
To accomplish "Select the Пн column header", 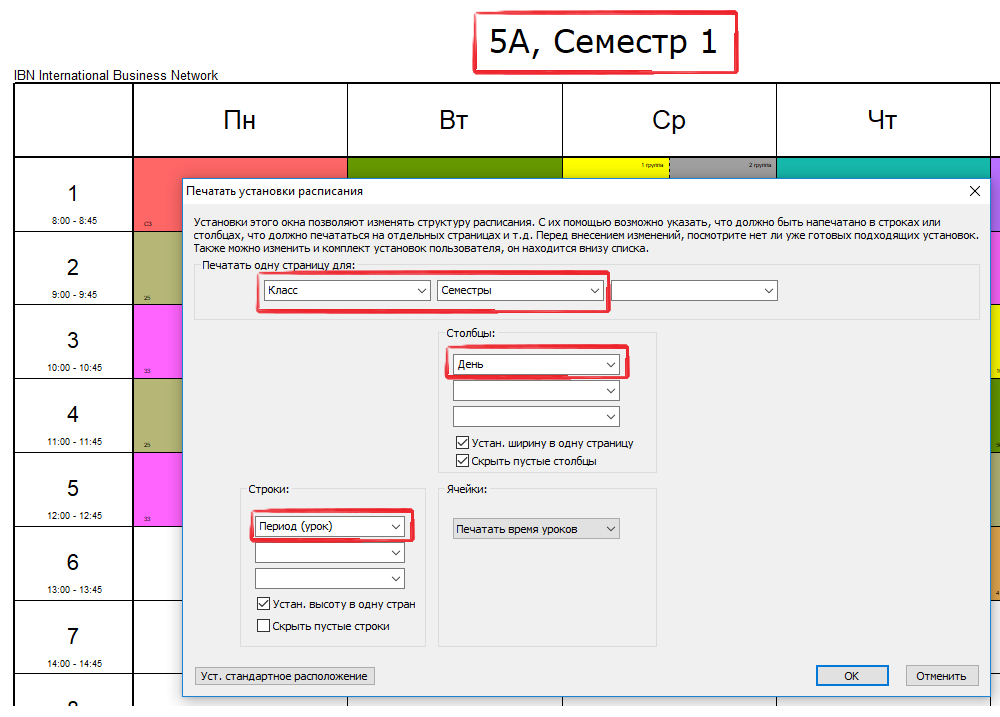I will point(240,121).
